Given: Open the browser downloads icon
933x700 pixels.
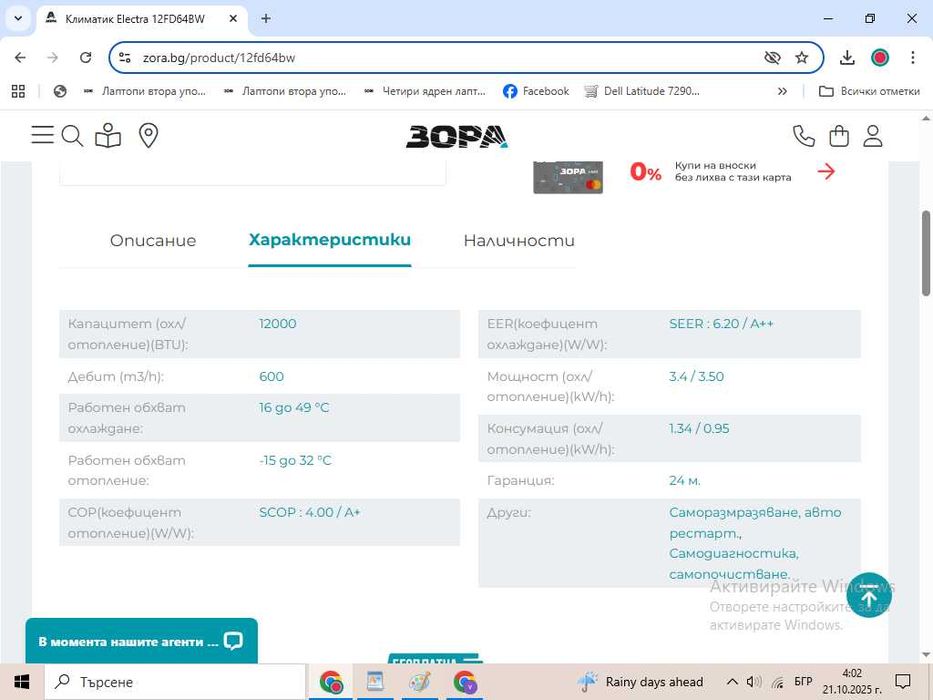Looking at the screenshot, I should (x=847, y=58).
